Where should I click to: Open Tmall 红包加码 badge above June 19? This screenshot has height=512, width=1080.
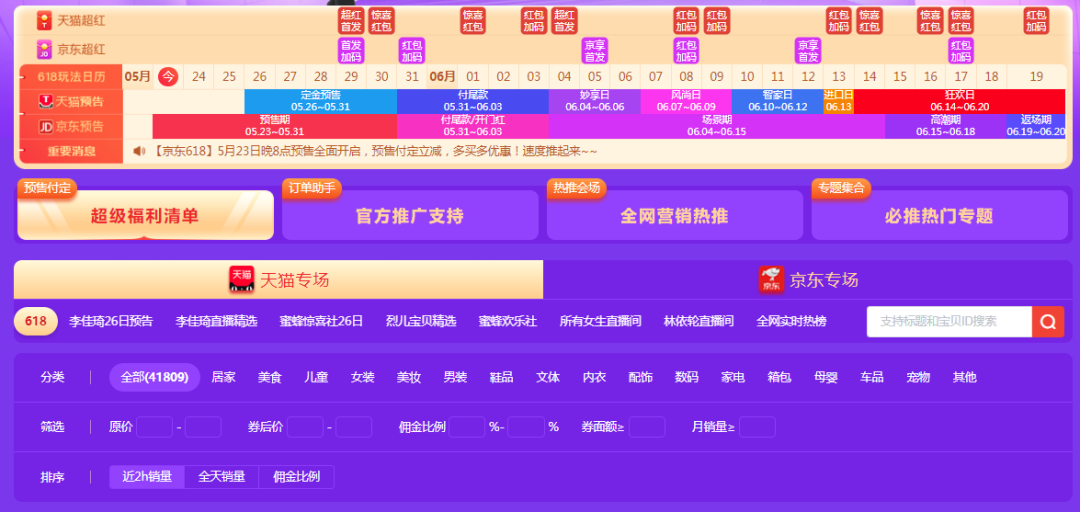[1036, 21]
